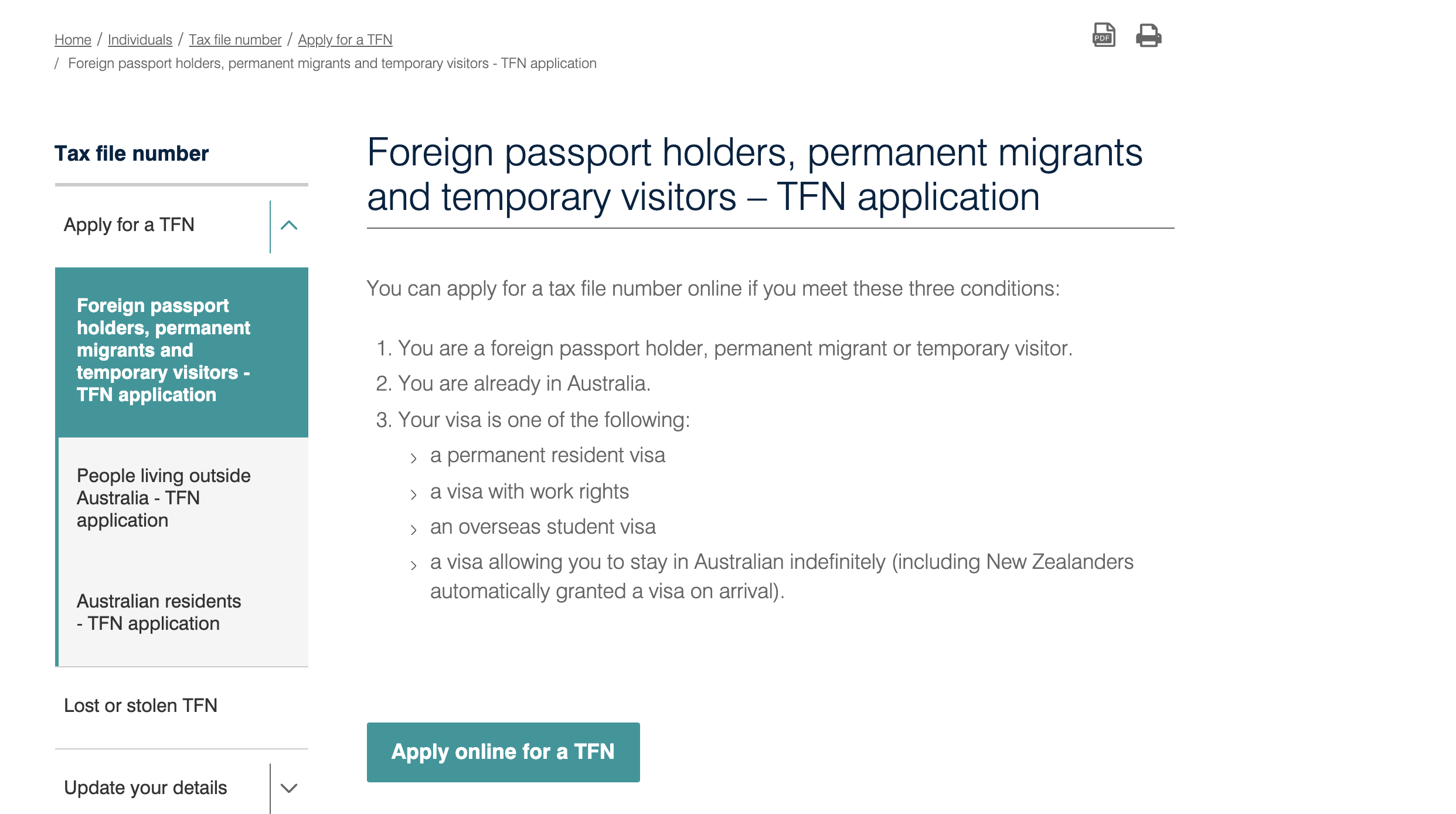This screenshot has height=814, width=1456.
Task: Click the Apply online for a TFN button
Action: pyautogui.click(x=504, y=752)
